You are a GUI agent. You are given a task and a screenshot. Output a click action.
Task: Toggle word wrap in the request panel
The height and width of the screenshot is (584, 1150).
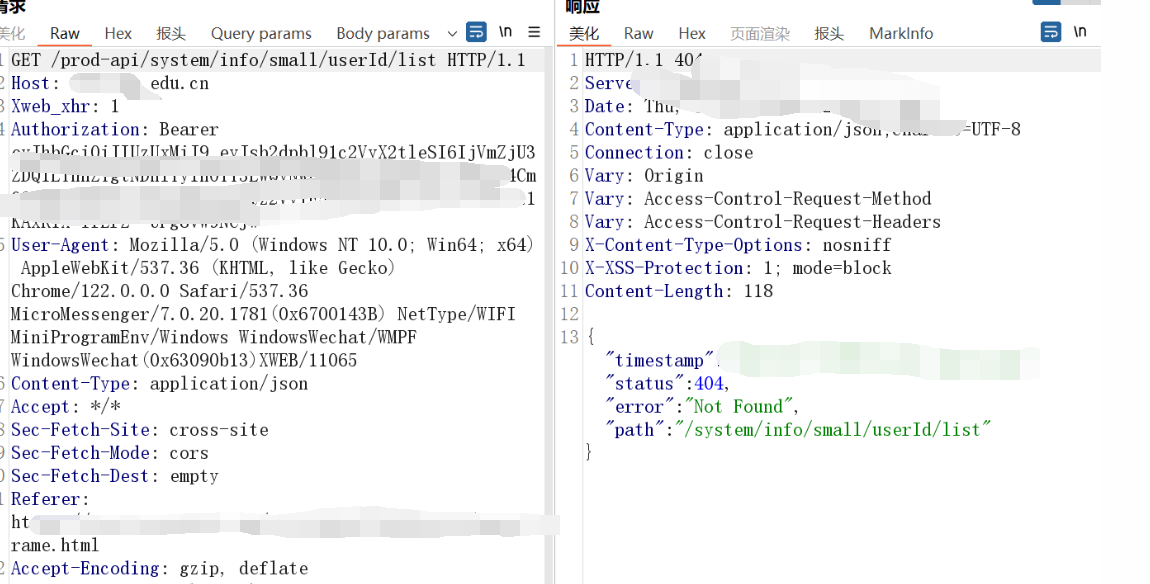pos(477,32)
